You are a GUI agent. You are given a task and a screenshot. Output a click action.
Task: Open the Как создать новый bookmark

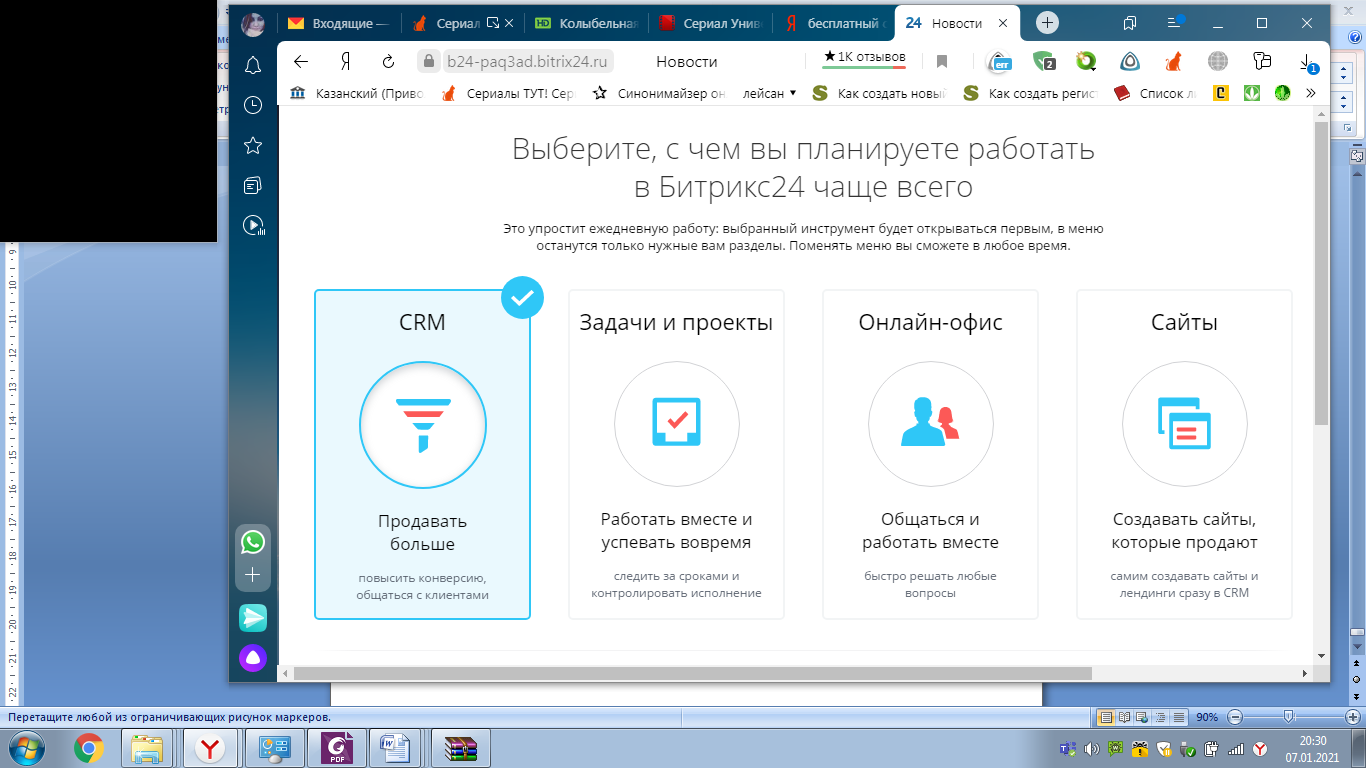click(879, 93)
